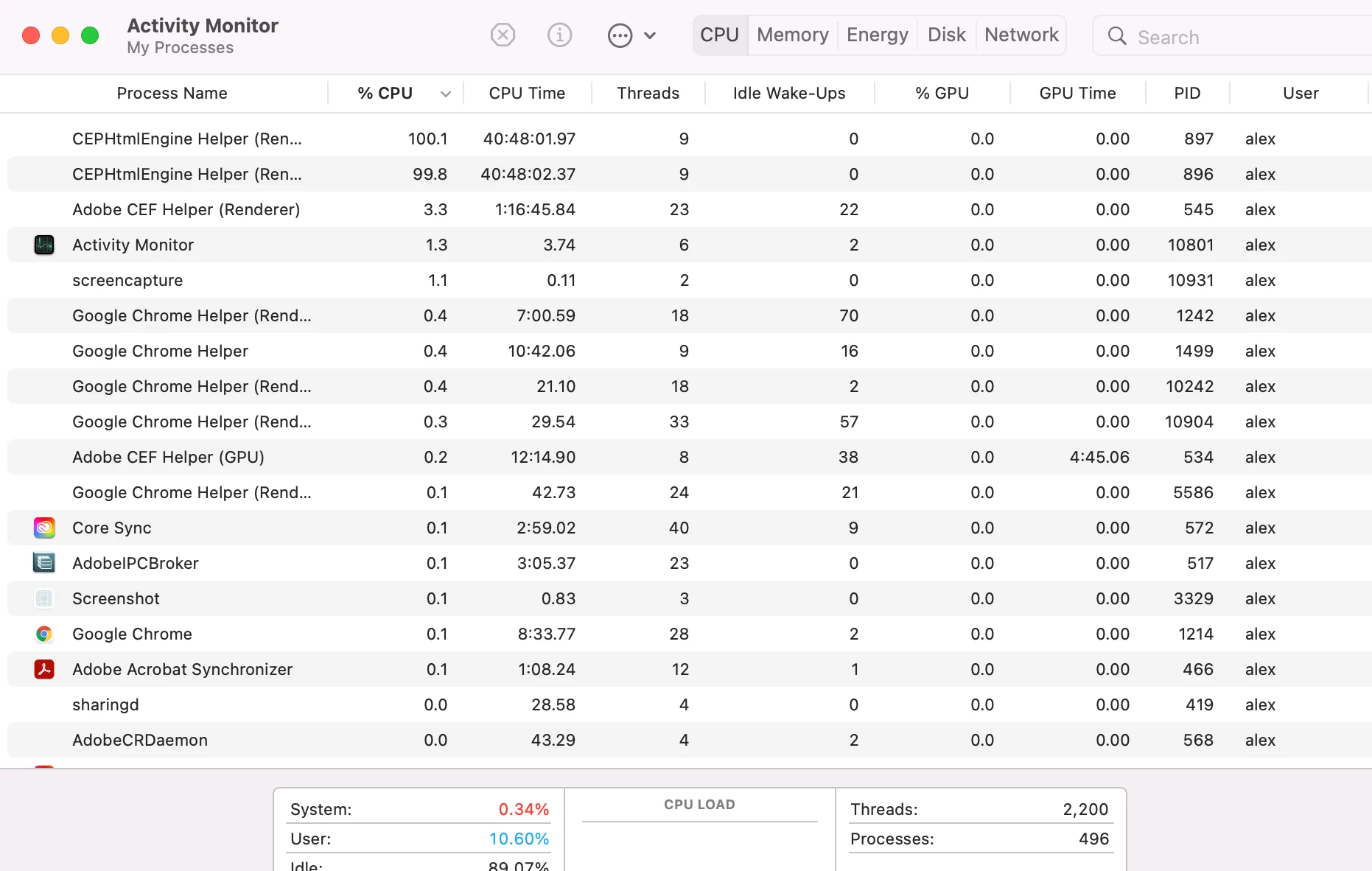The width and height of the screenshot is (1372, 871).
Task: Click the magnifying glass search icon
Action: 1117,36
